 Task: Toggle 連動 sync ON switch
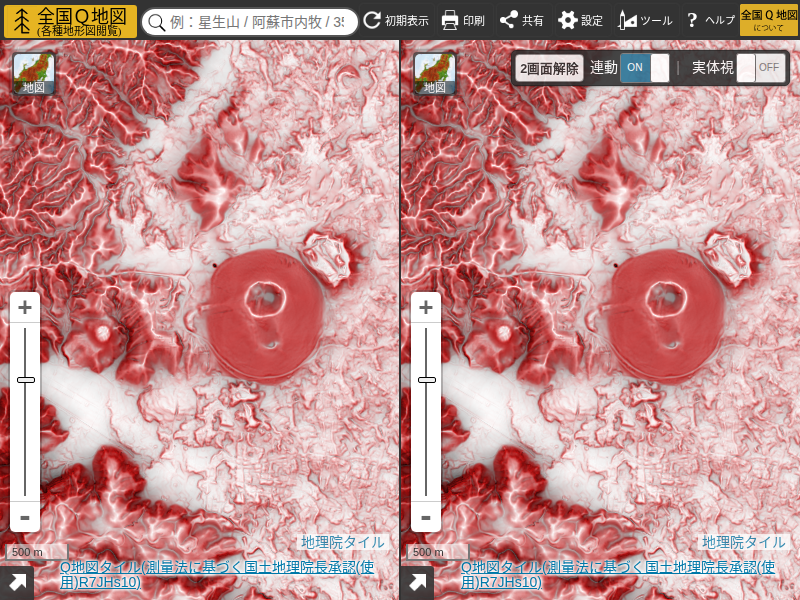click(645, 68)
